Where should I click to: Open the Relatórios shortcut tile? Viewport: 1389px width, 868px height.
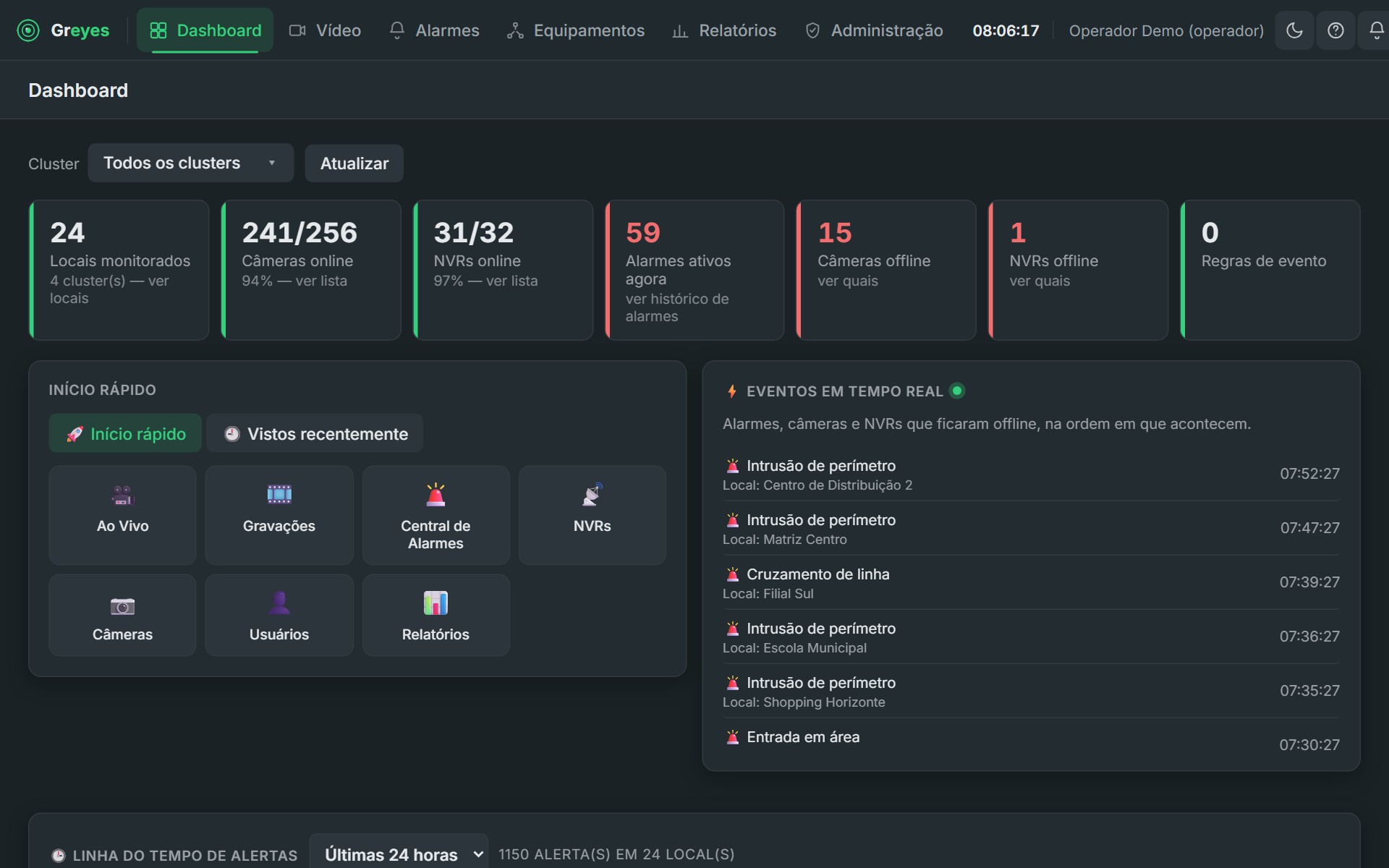[x=436, y=615]
